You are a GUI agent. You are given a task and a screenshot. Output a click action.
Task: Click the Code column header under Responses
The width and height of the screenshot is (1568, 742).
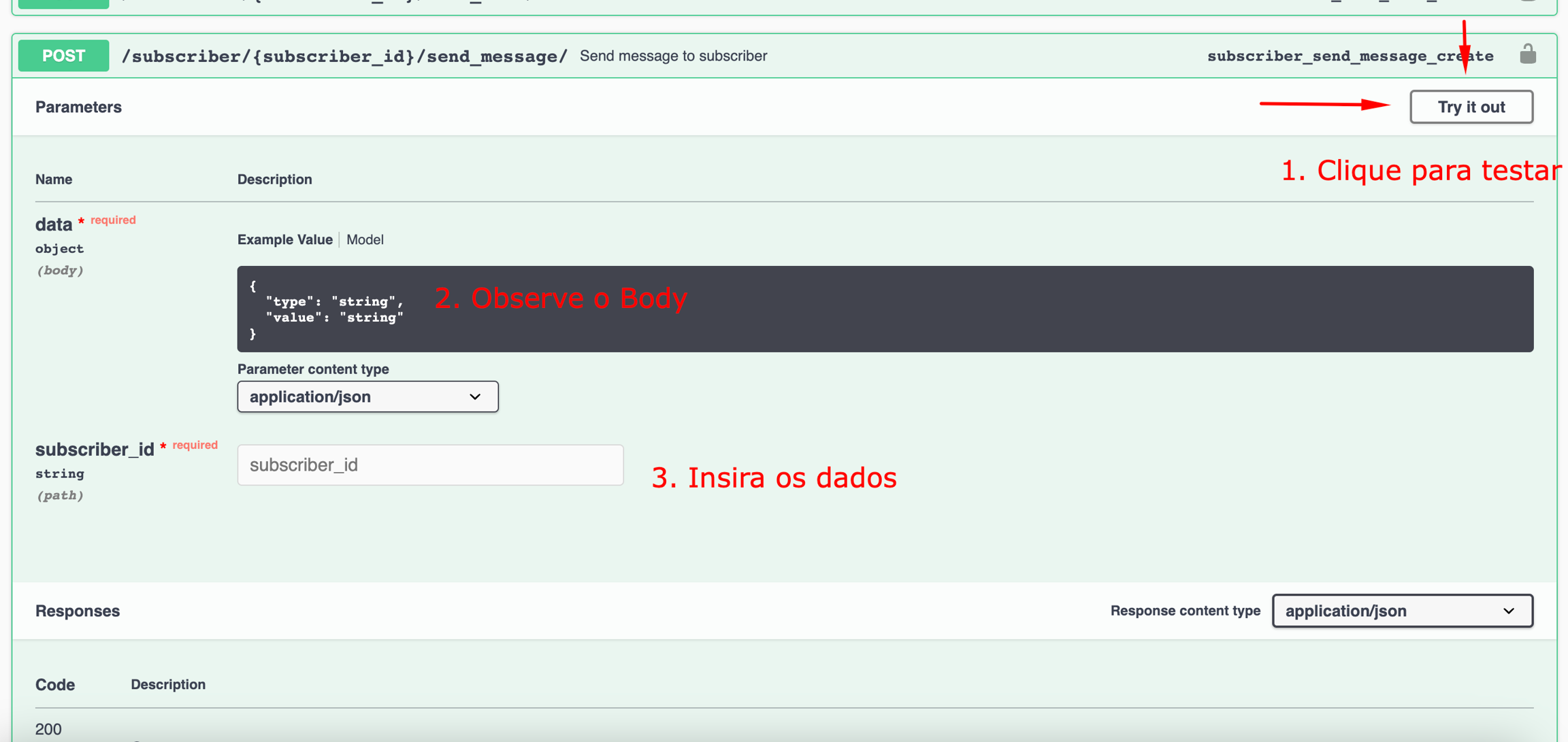(55, 685)
